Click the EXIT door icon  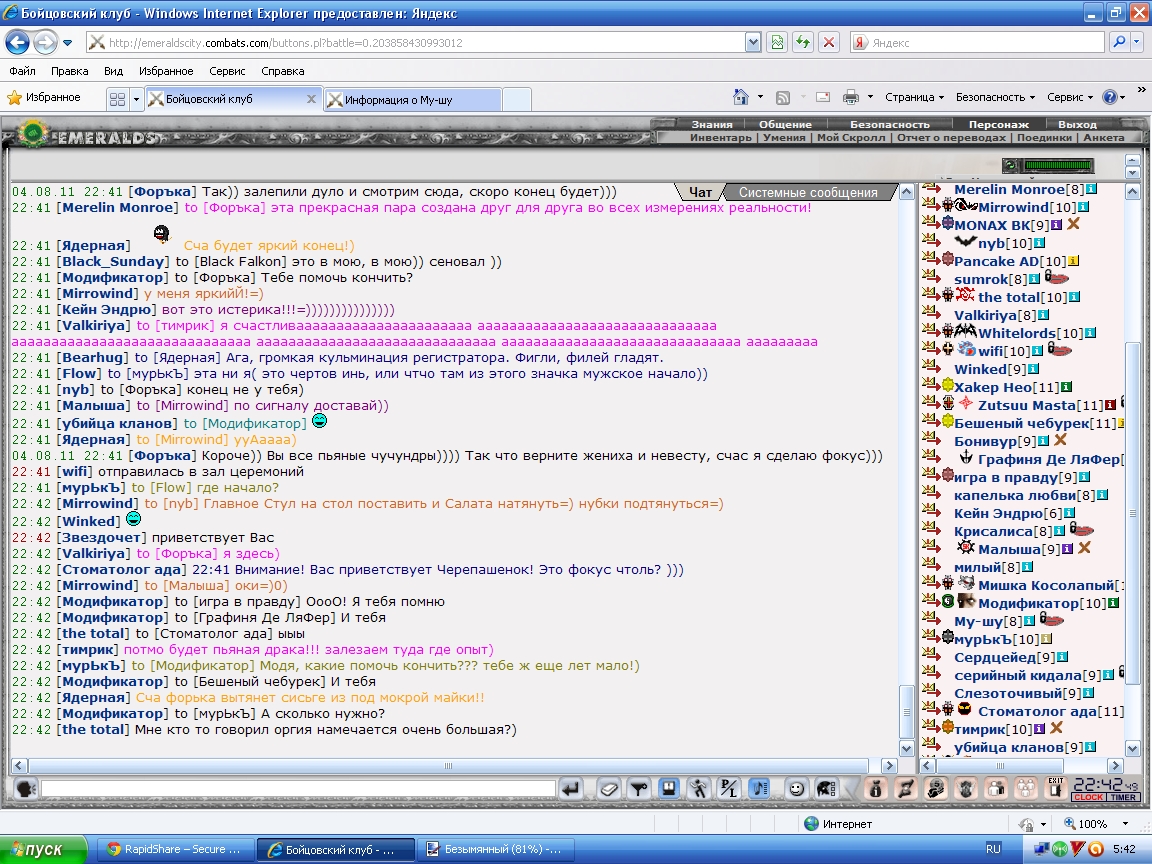click(1056, 788)
